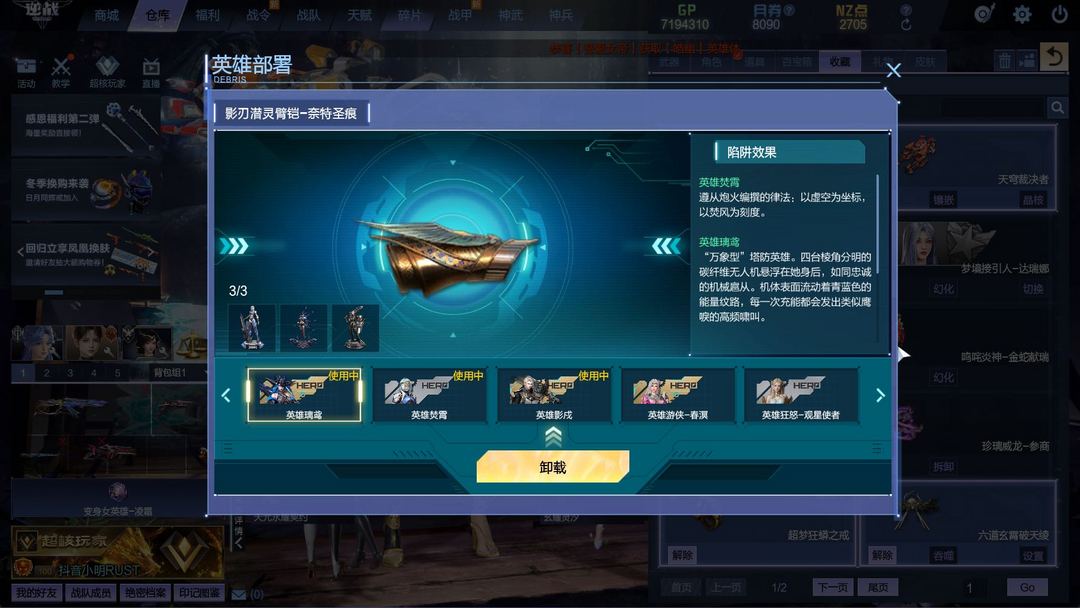Screen dimensions: 1080x608
Task: Click the 下一页 next page button
Action: point(833,587)
